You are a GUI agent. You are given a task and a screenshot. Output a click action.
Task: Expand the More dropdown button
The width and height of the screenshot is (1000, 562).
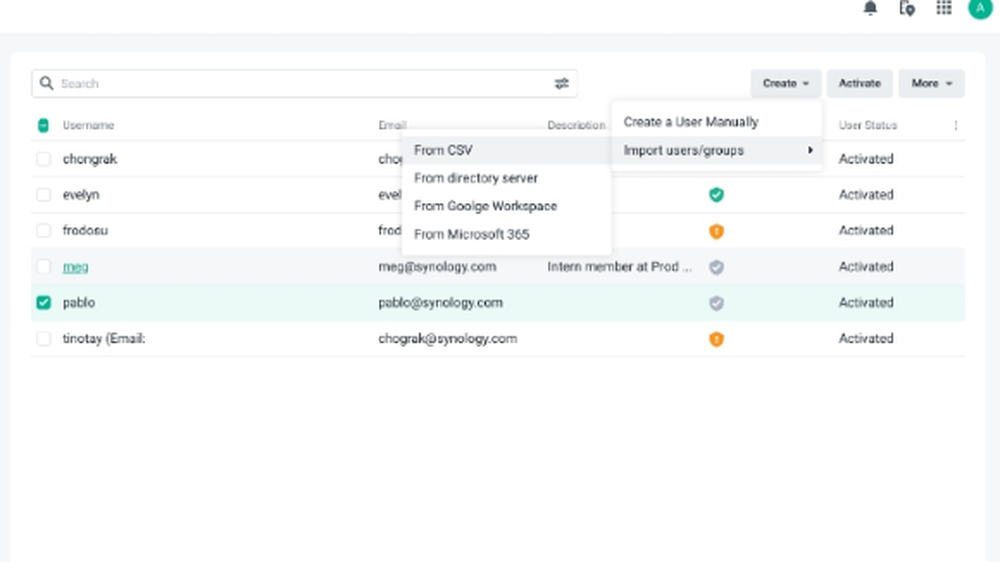point(931,84)
